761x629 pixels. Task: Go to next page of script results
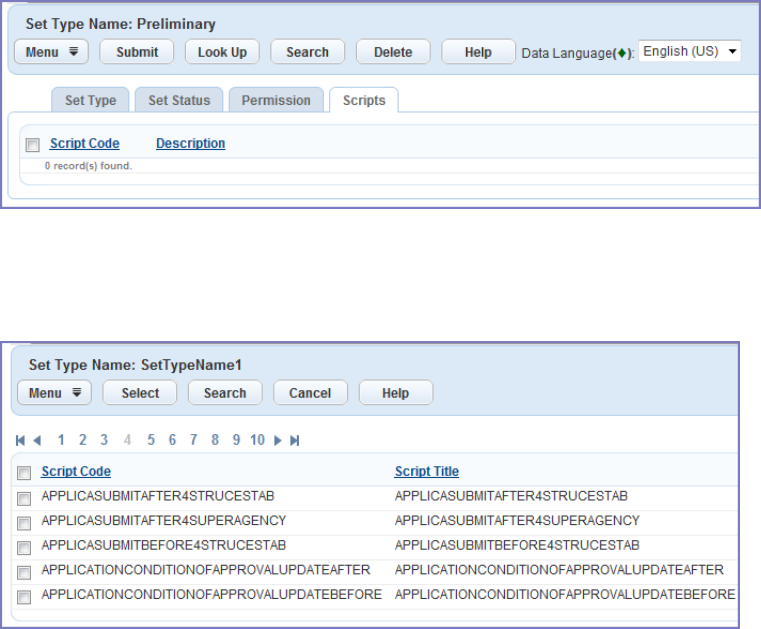(x=278, y=440)
